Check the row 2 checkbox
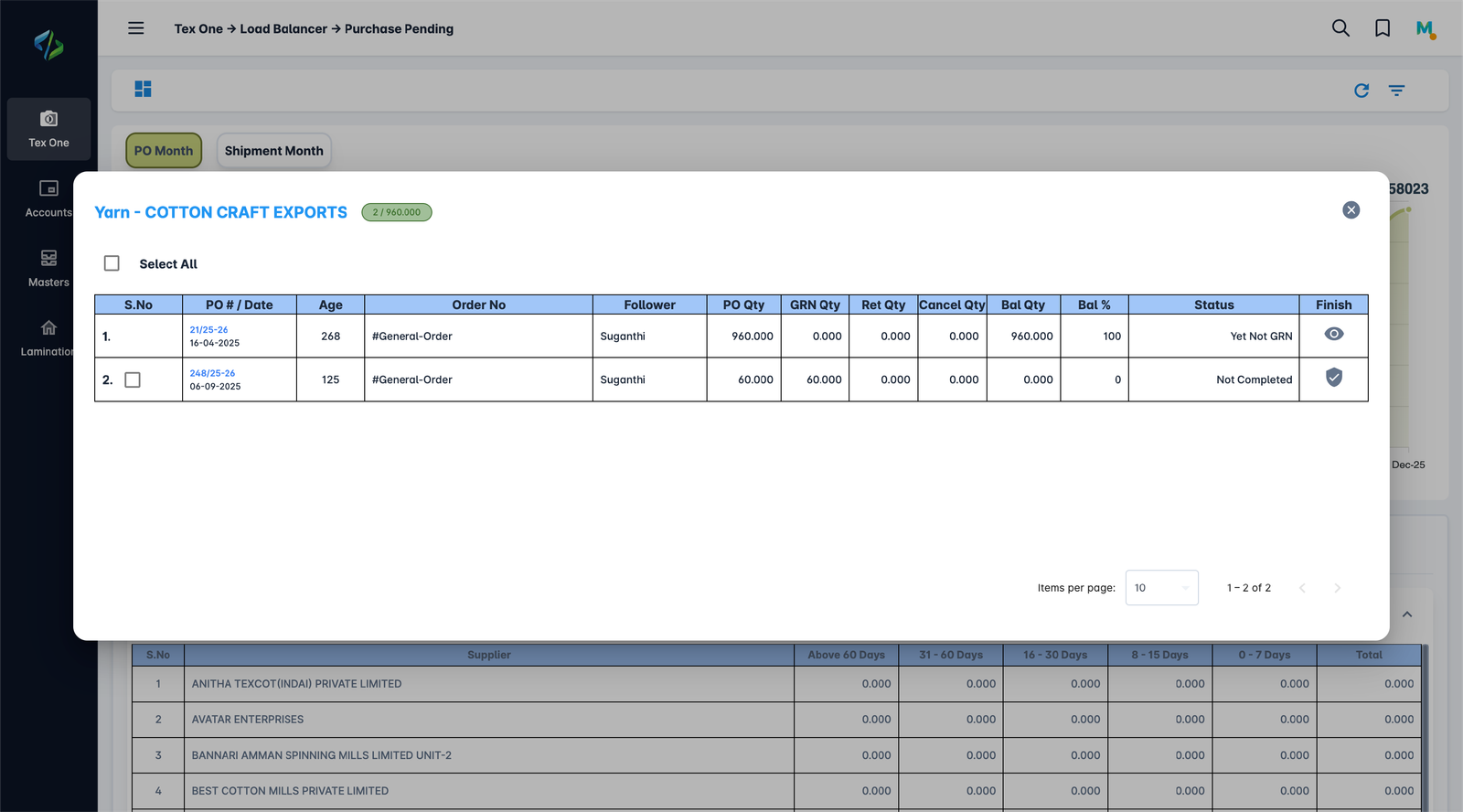This screenshot has width=1463, height=812. click(x=133, y=379)
